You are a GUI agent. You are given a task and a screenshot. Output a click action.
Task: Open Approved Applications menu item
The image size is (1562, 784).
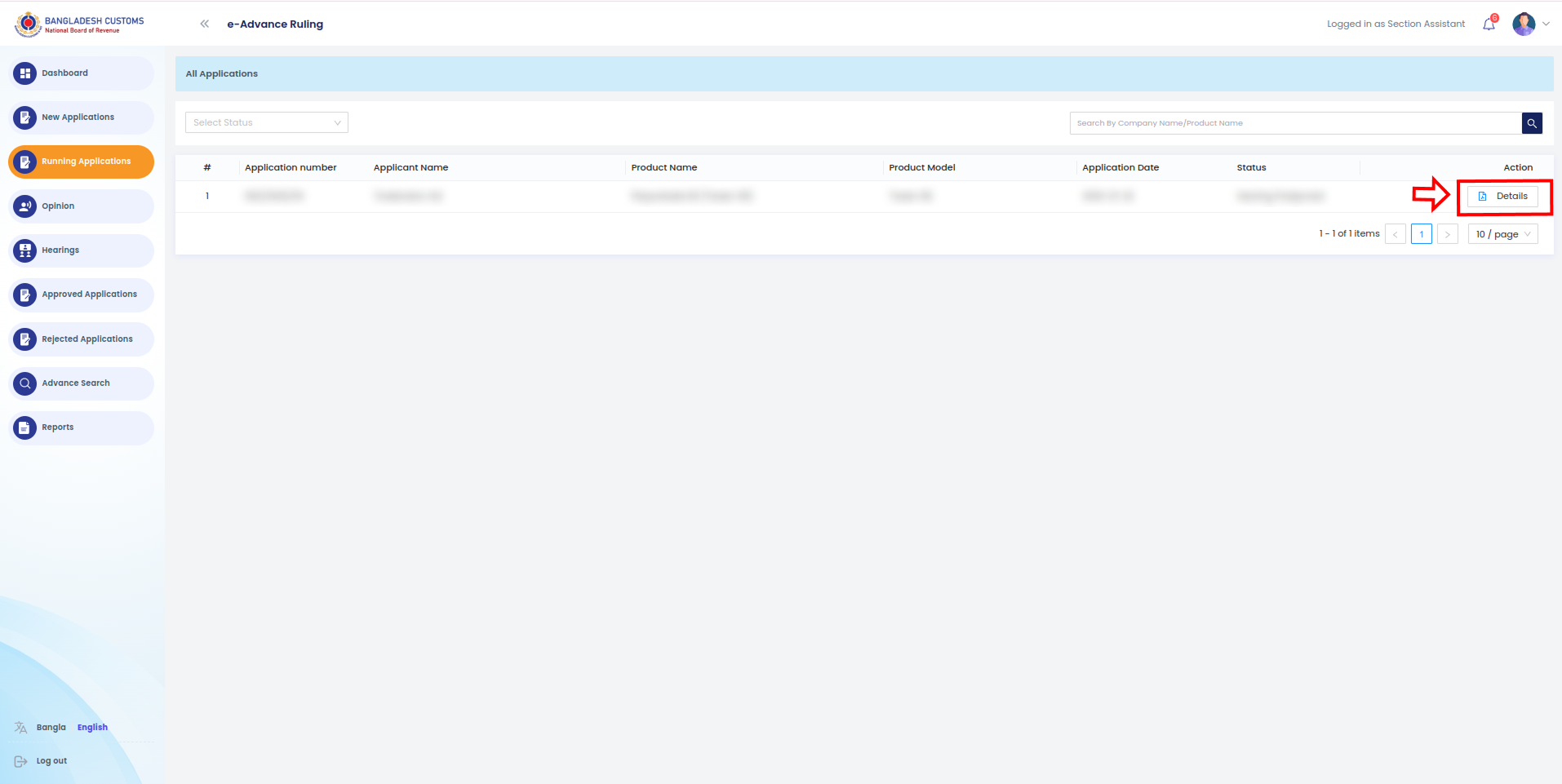tap(81, 295)
